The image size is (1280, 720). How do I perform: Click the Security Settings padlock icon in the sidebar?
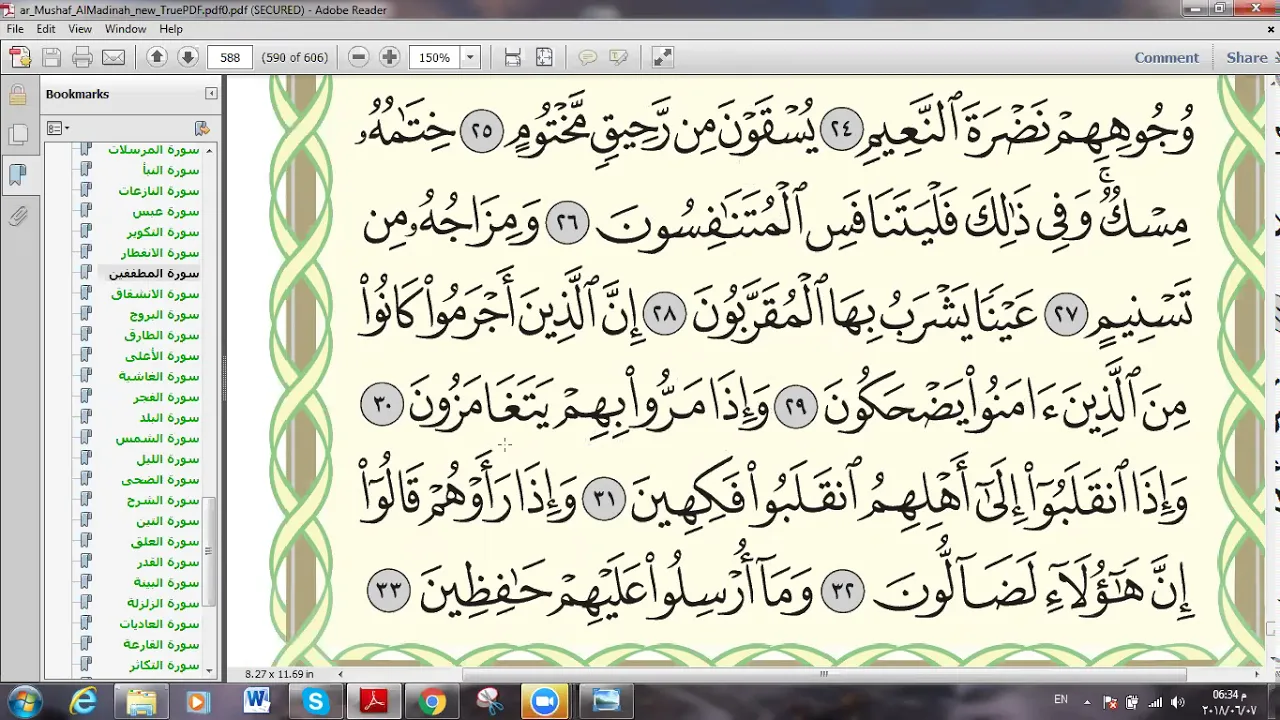pyautogui.click(x=17, y=96)
